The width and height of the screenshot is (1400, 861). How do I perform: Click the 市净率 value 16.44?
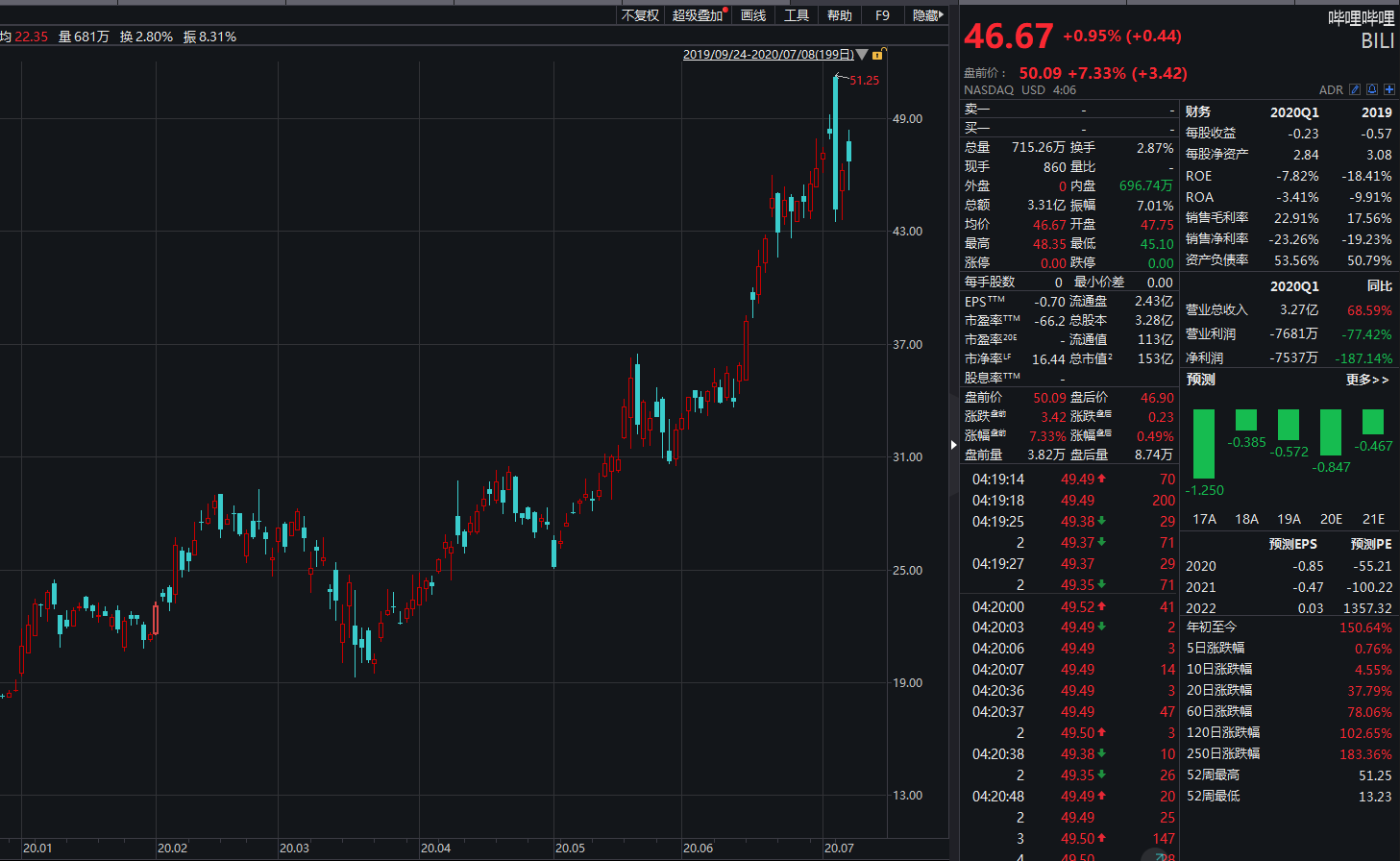[x=1048, y=359]
